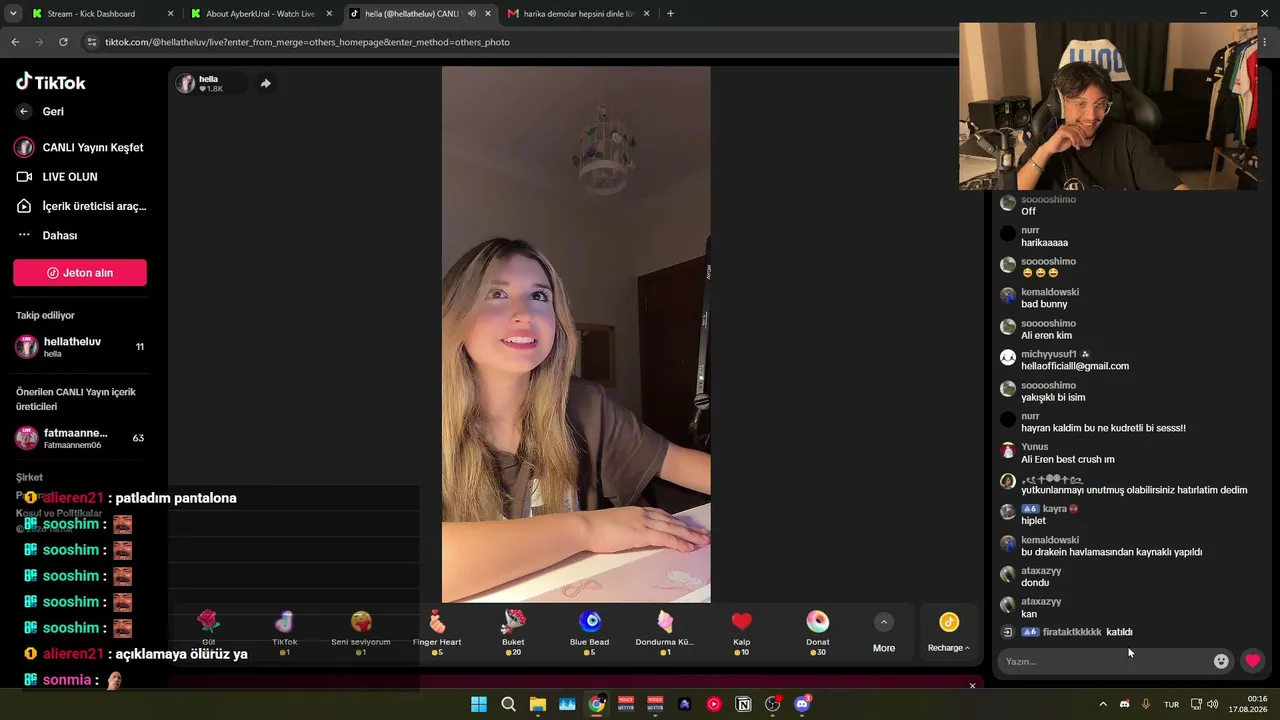Viewport: 1280px width, 720px height.
Task: Click the hellaofficialll@gmail.com message
Action: click(1075, 366)
